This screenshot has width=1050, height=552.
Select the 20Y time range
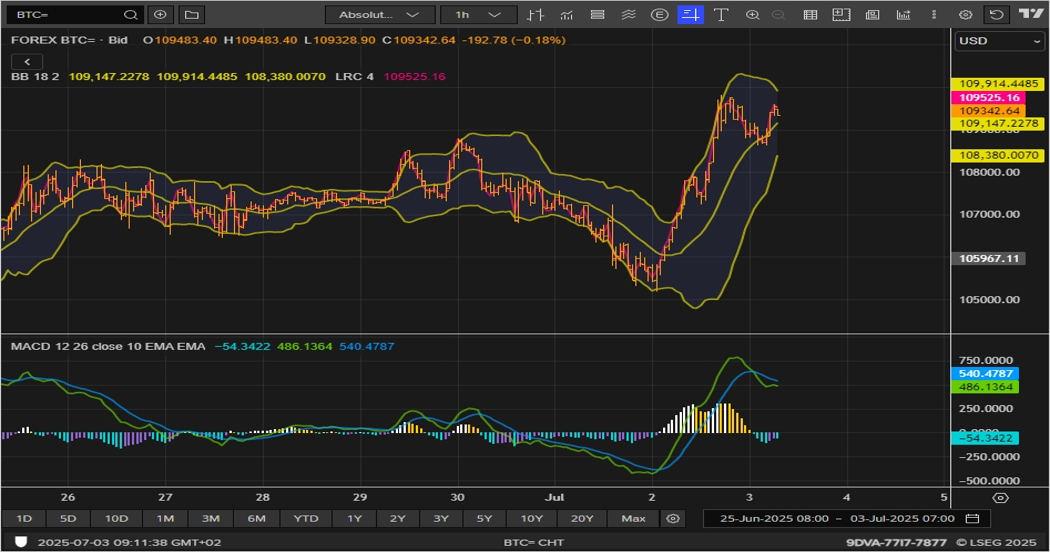tap(582, 519)
